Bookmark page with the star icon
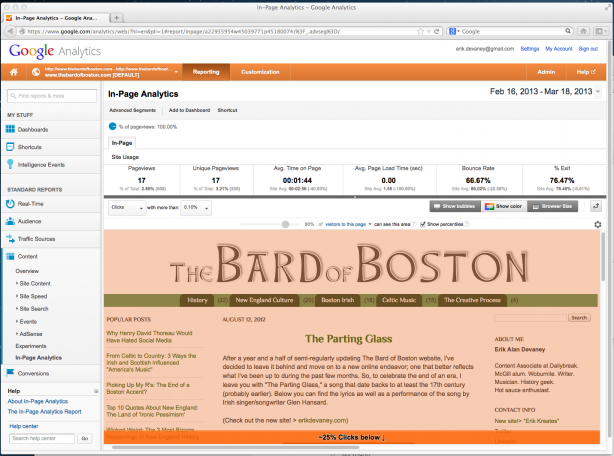This screenshot has width=614, height=456. [x=420, y=31]
